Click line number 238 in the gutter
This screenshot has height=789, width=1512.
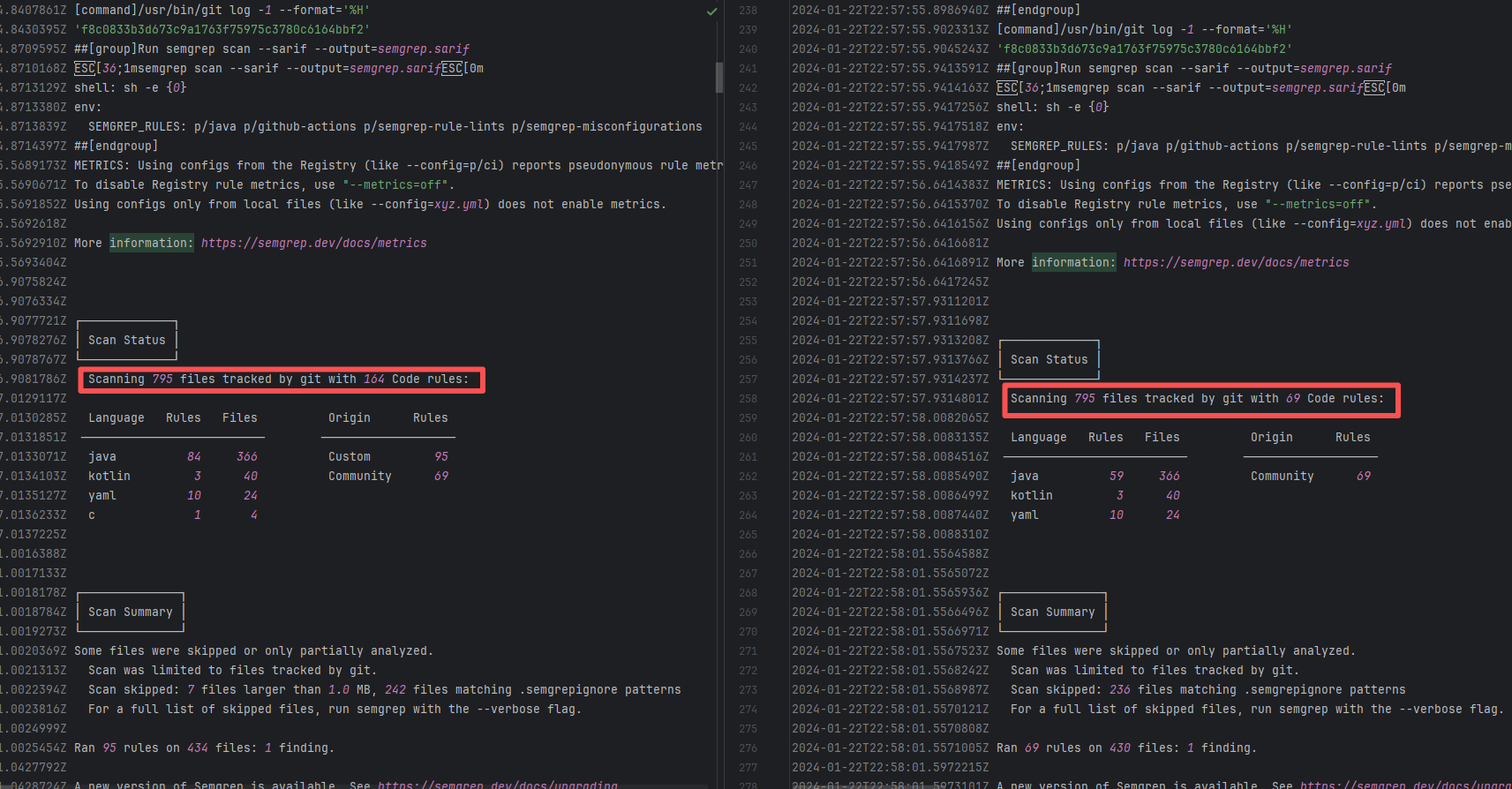click(x=748, y=11)
